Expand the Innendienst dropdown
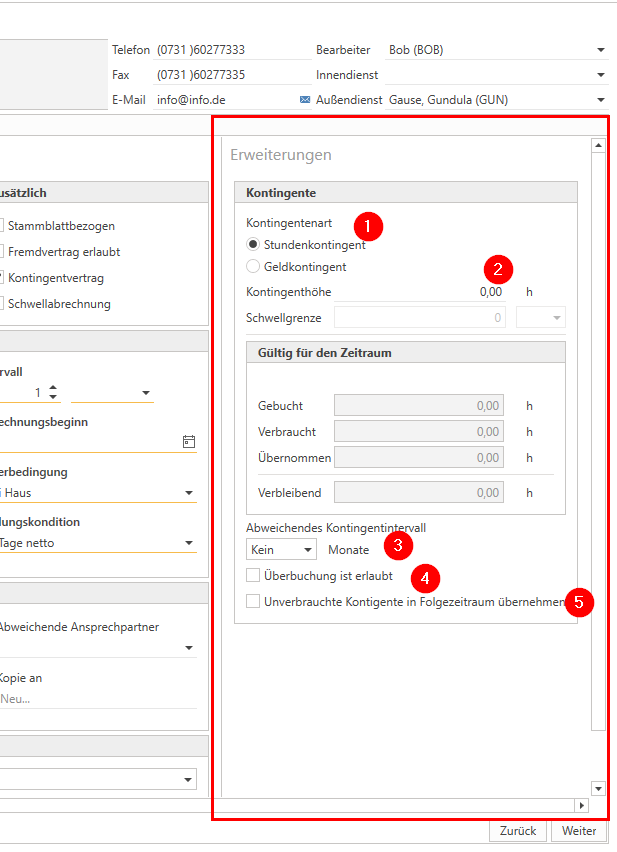The height and width of the screenshot is (852, 617). coord(600,75)
